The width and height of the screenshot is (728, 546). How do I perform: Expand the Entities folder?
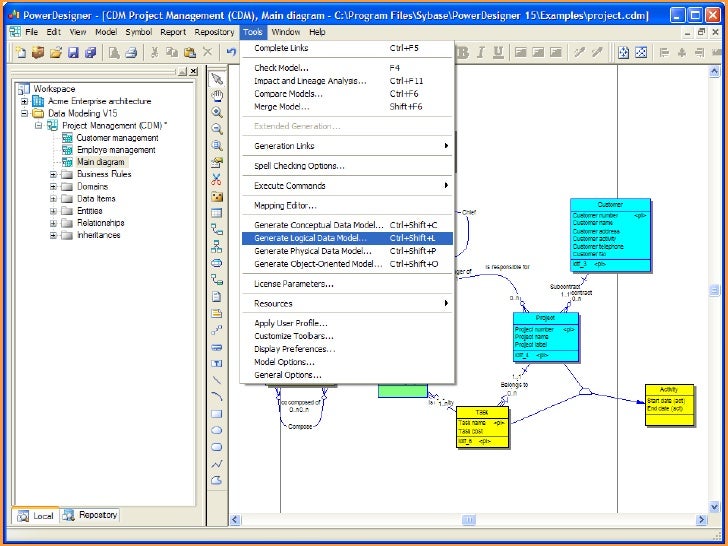(53, 211)
